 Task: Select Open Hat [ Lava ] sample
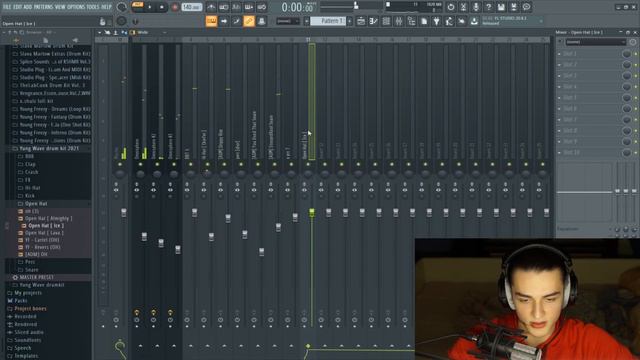click(44, 233)
